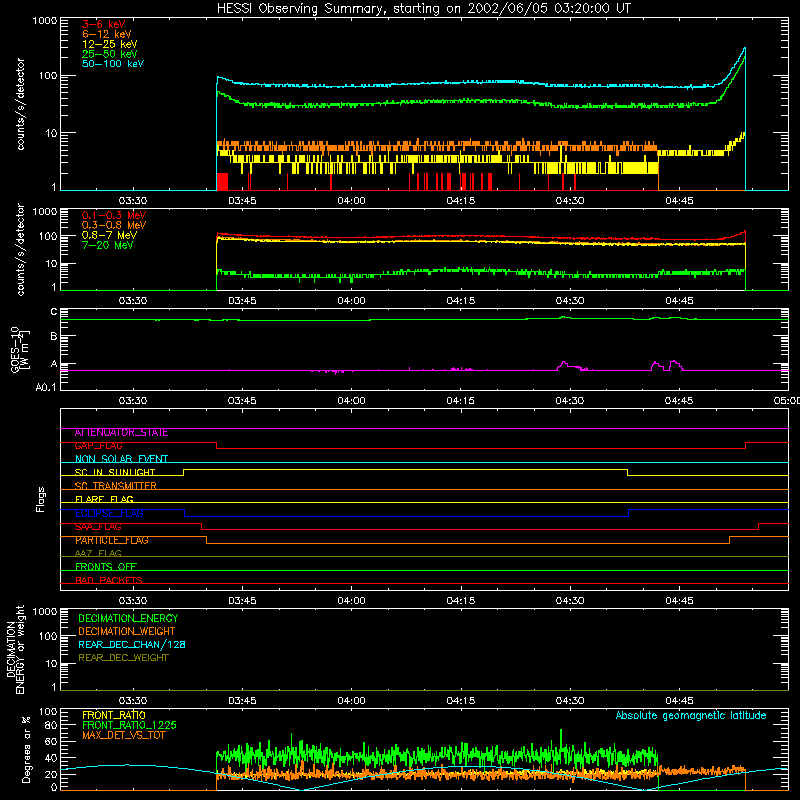Click the 0.1-0.3 MeV legend label
Image resolution: width=800 pixels, height=800 pixels.
tap(114, 215)
